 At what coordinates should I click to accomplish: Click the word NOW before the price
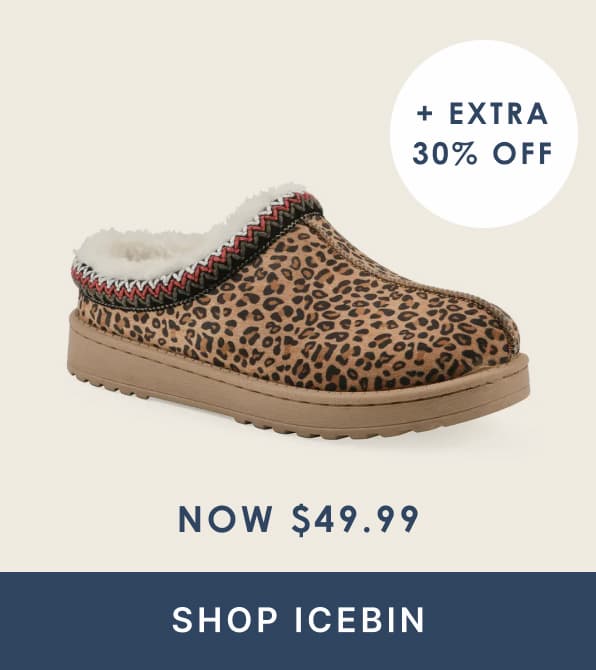tap(225, 519)
